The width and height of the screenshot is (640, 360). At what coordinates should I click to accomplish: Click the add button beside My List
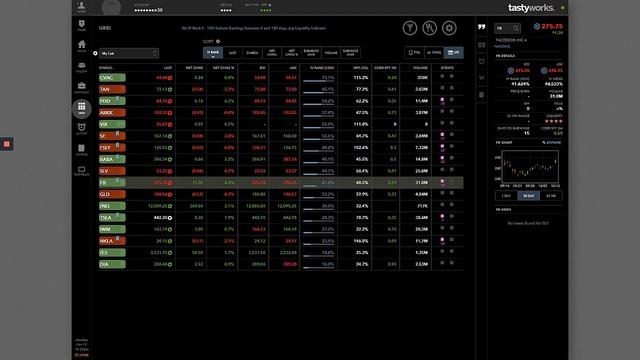click(95, 53)
